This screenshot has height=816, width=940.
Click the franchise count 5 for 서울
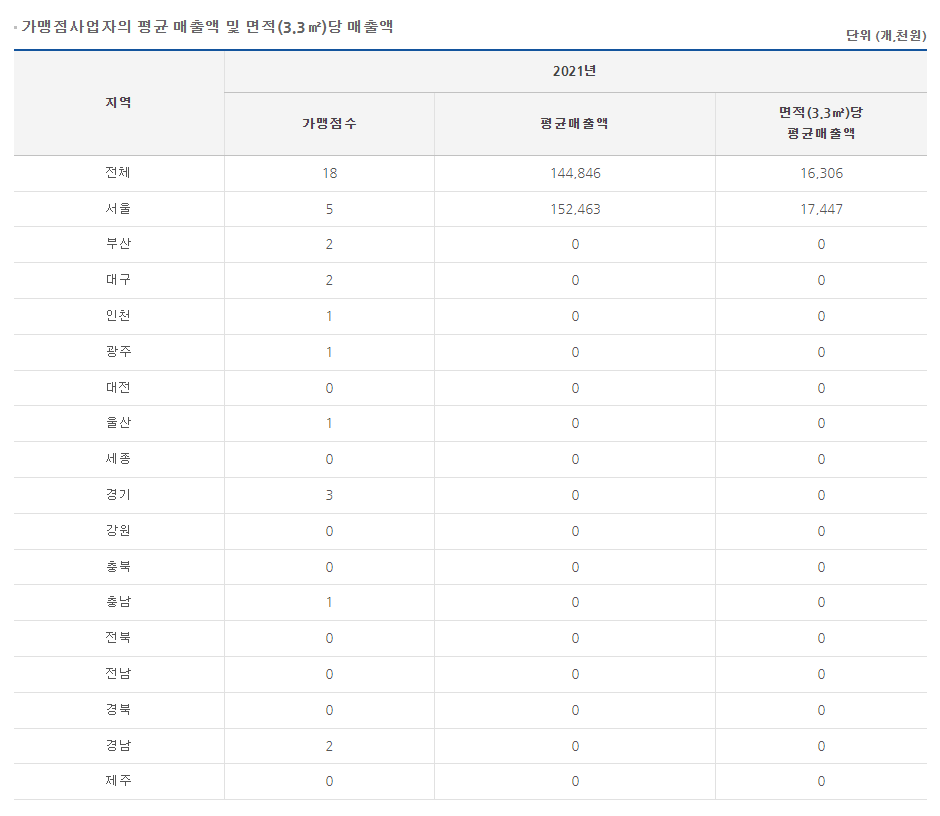pyautogui.click(x=329, y=209)
